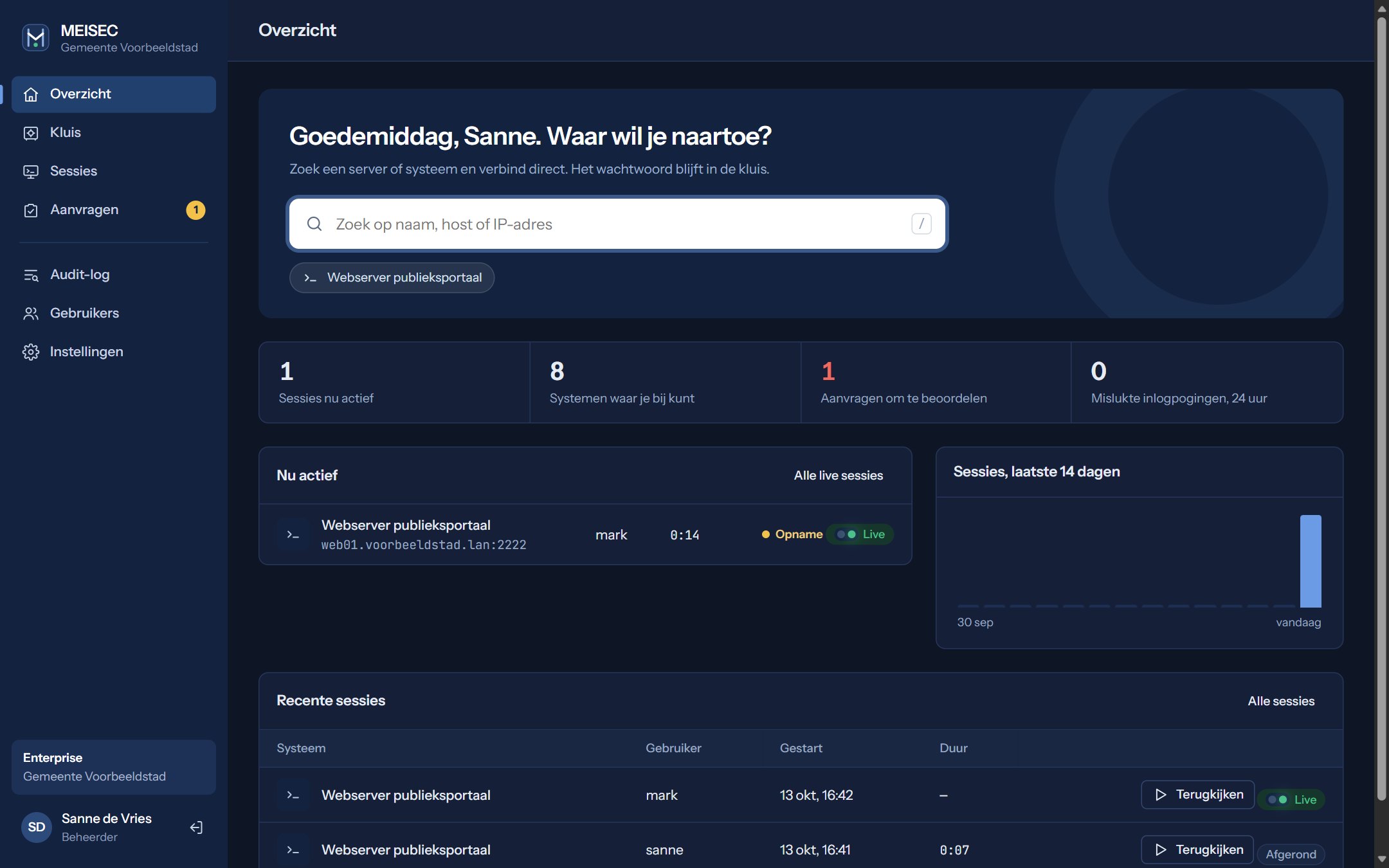Click the magnifier icon in search box
The width and height of the screenshot is (1389, 868).
coord(314,224)
